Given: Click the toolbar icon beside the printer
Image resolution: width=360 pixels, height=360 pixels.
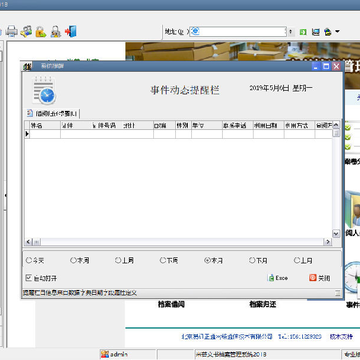Looking at the screenshot, I should point(26,31).
